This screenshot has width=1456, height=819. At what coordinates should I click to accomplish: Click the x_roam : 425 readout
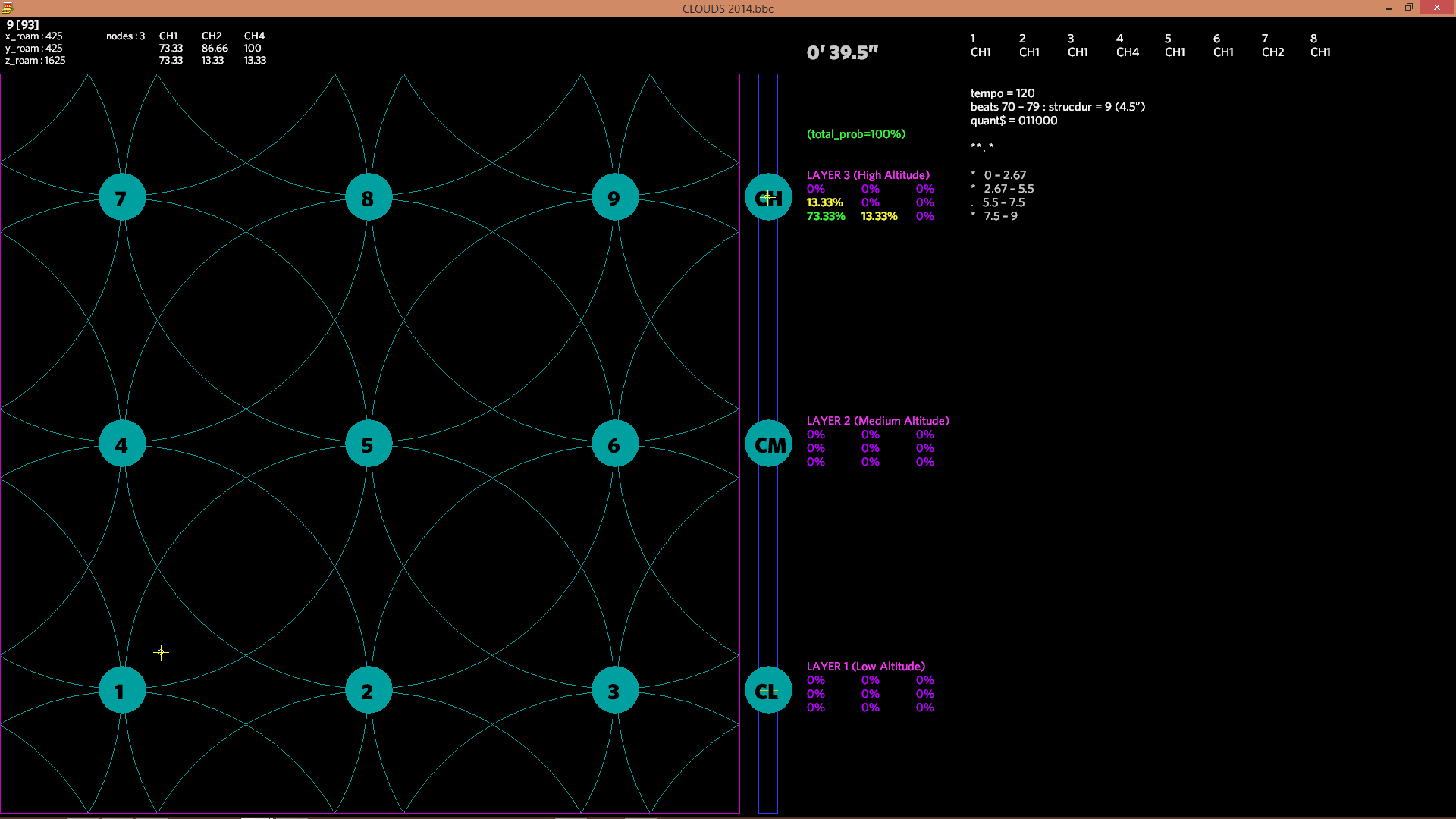34,36
